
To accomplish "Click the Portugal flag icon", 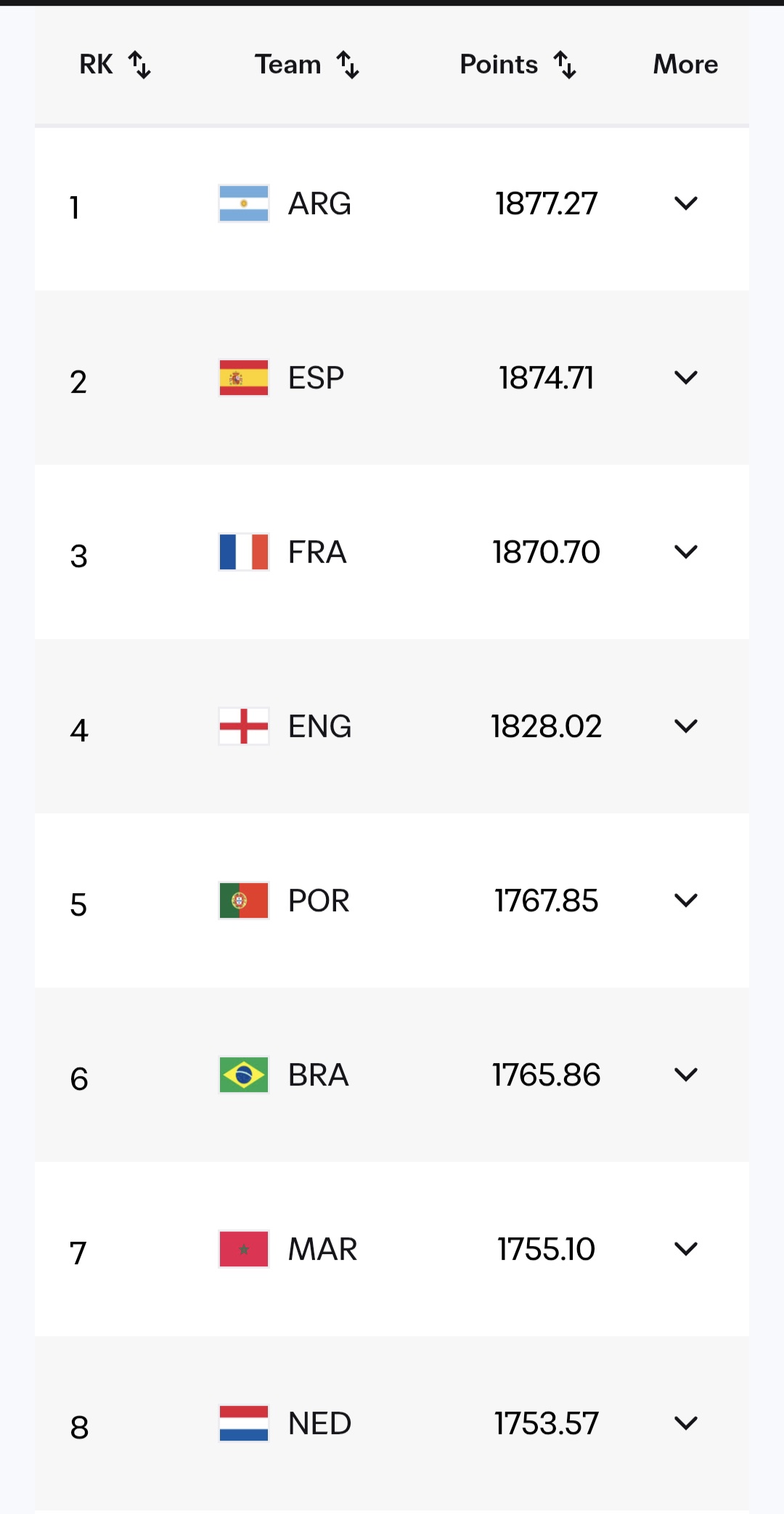I will click(244, 900).
